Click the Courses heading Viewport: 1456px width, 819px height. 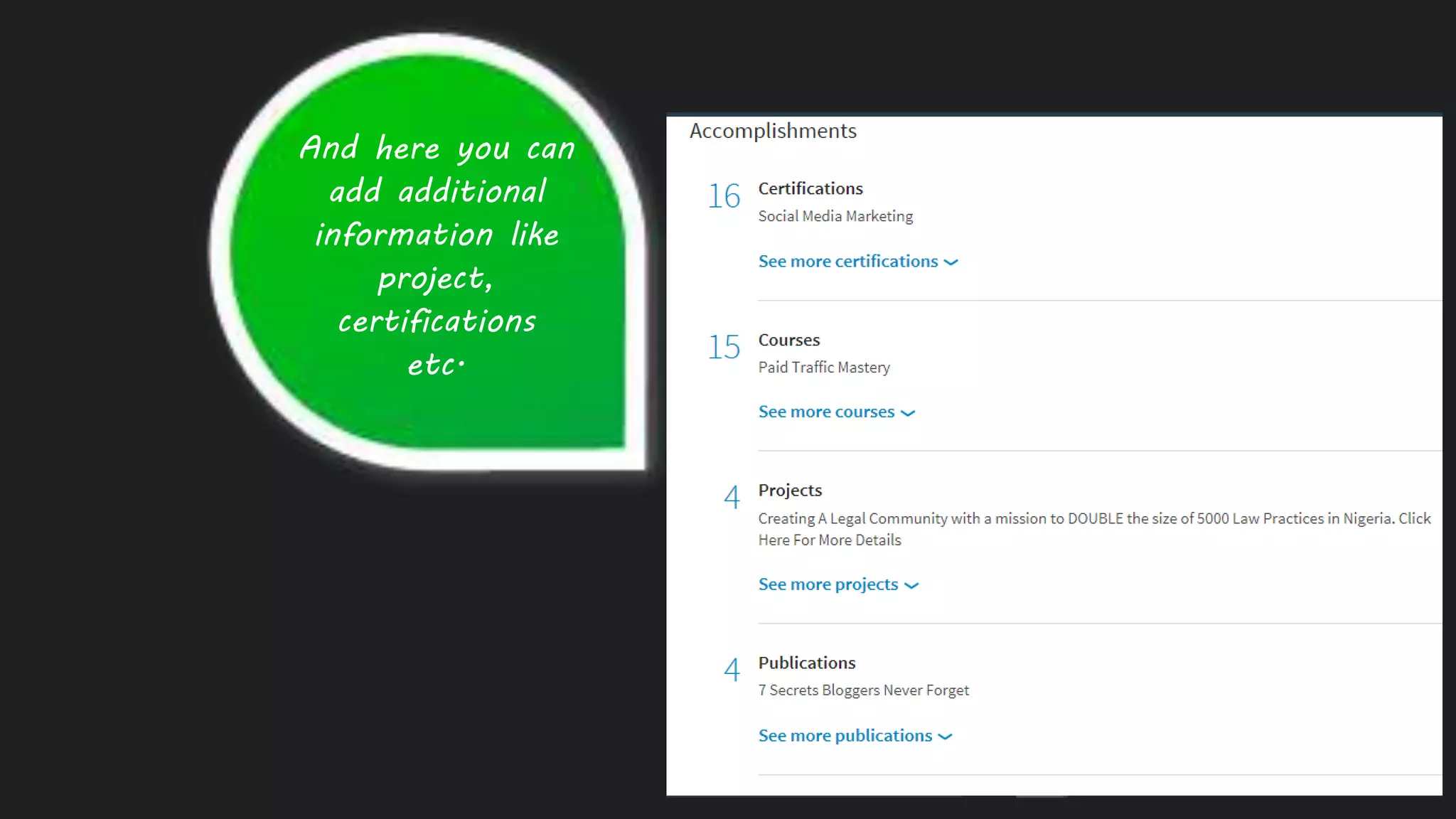click(789, 340)
